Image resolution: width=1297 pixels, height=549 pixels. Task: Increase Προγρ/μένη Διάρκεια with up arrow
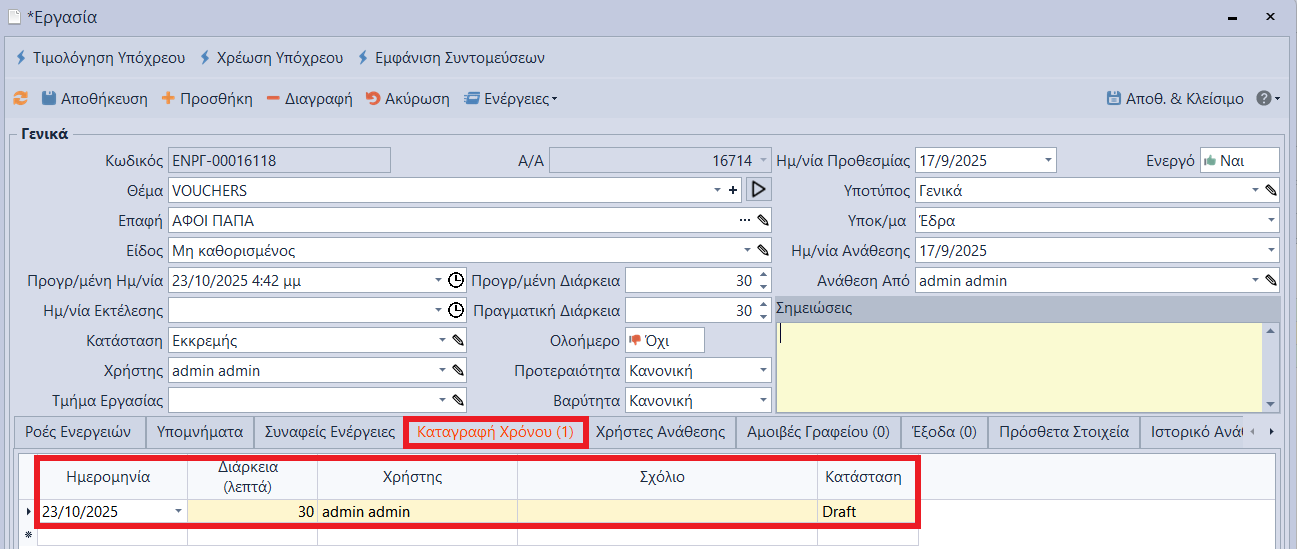click(764, 275)
